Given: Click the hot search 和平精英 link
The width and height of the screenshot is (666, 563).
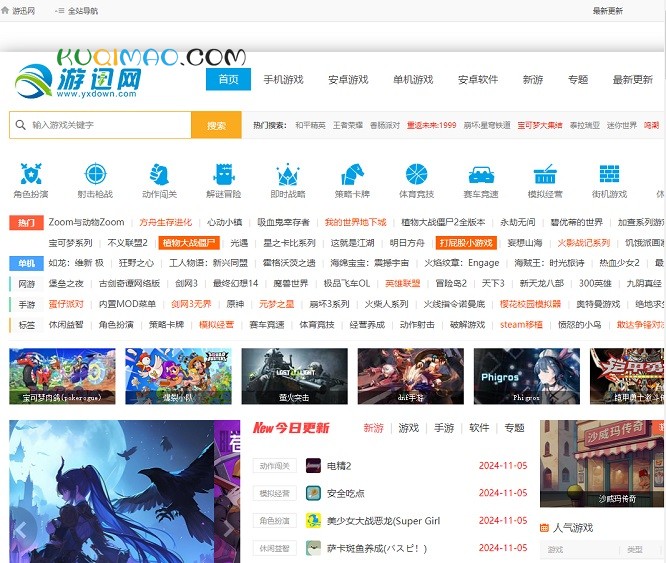Looking at the screenshot, I should coord(310,125).
